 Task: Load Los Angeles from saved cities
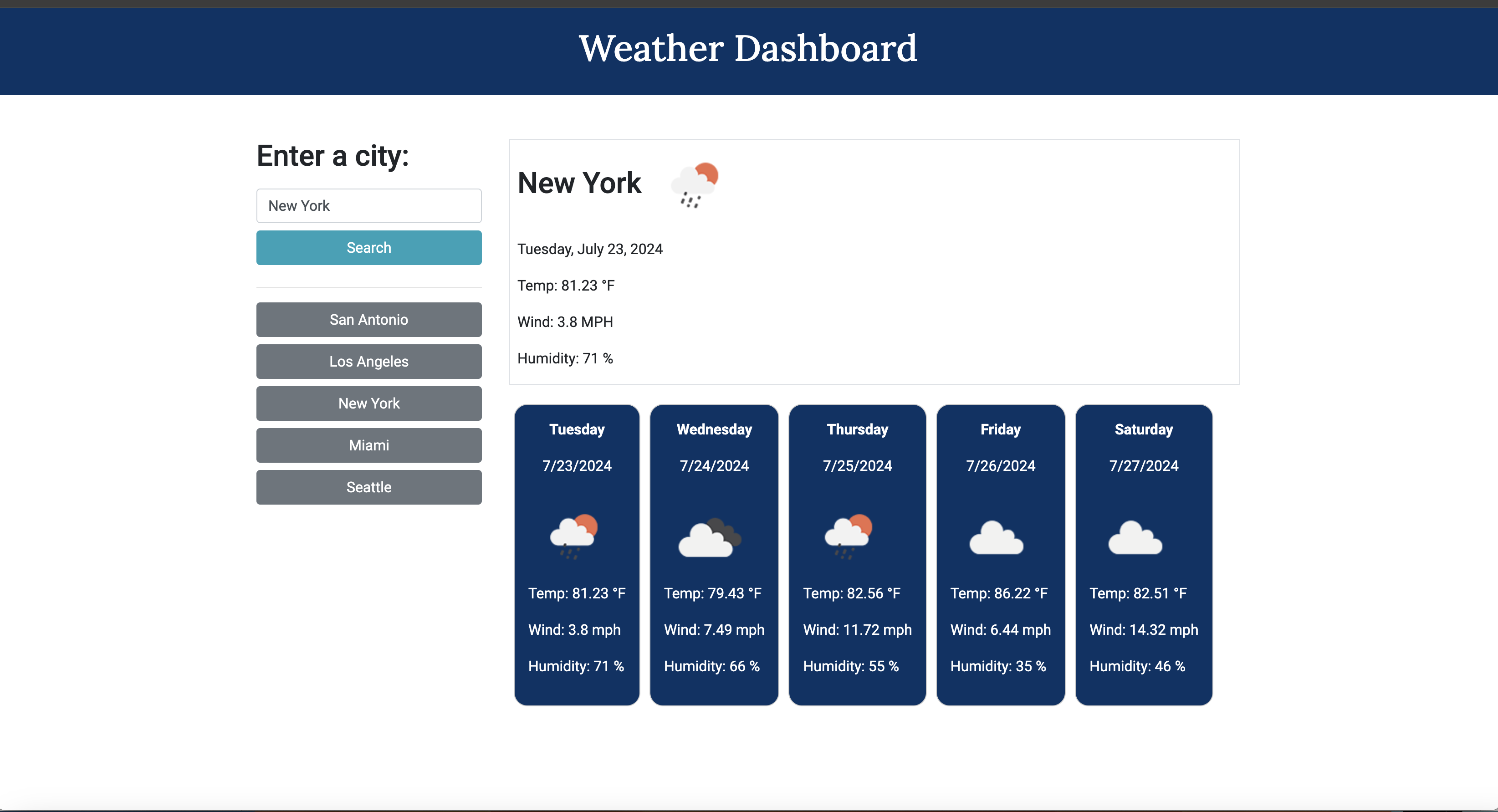tap(368, 361)
